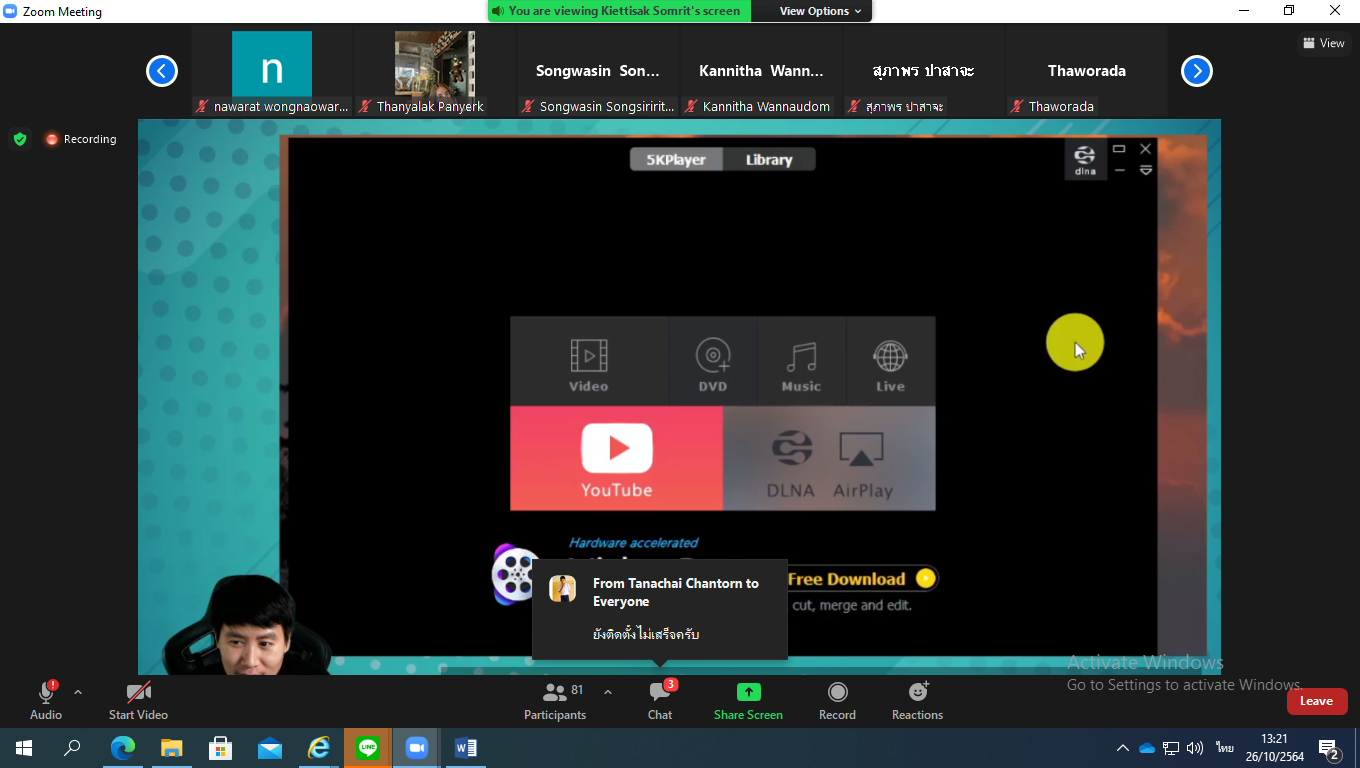Open the volume control in the system tray

1195,748
